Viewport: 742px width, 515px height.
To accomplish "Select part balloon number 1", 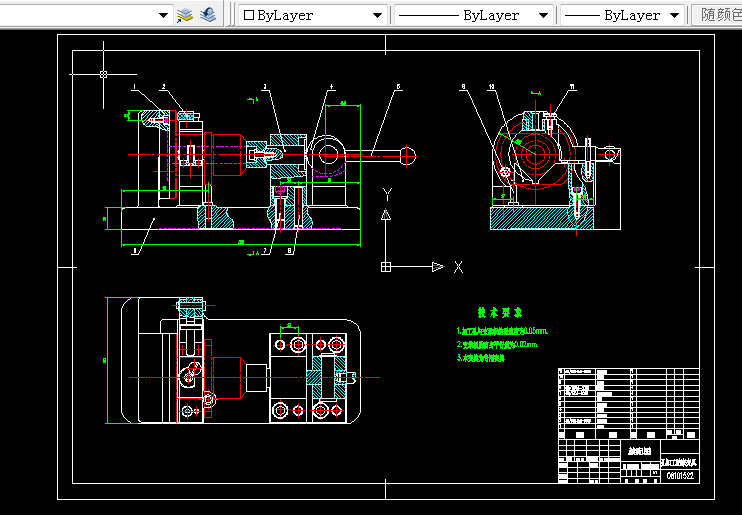I will tap(134, 87).
